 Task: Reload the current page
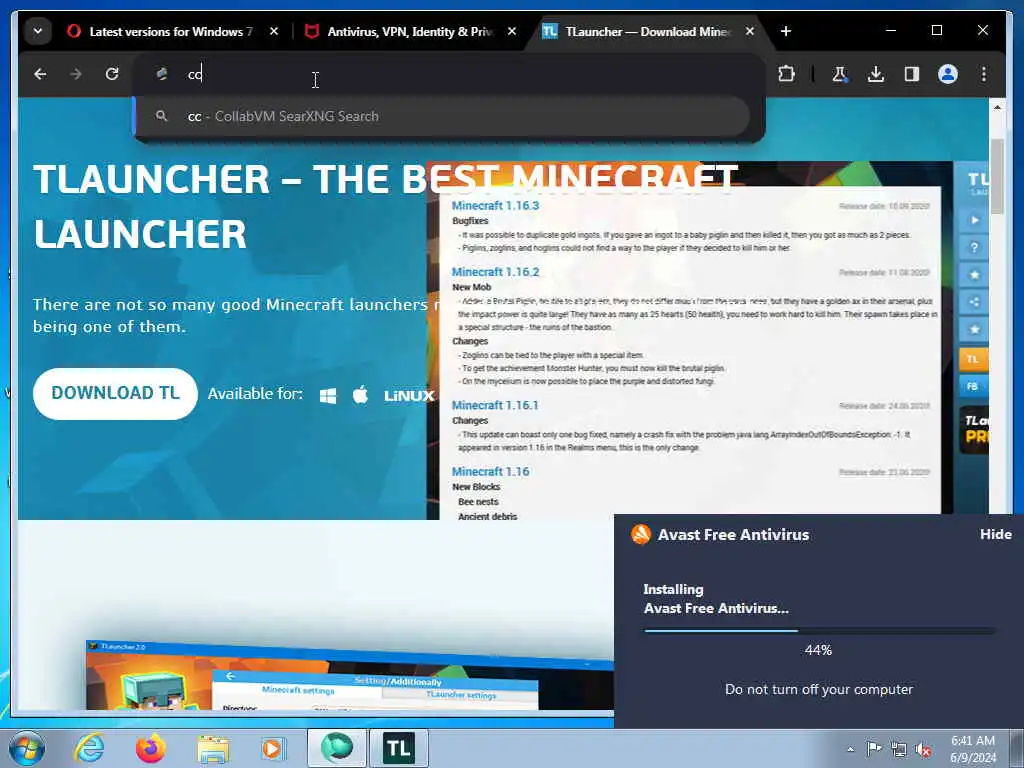click(x=112, y=74)
